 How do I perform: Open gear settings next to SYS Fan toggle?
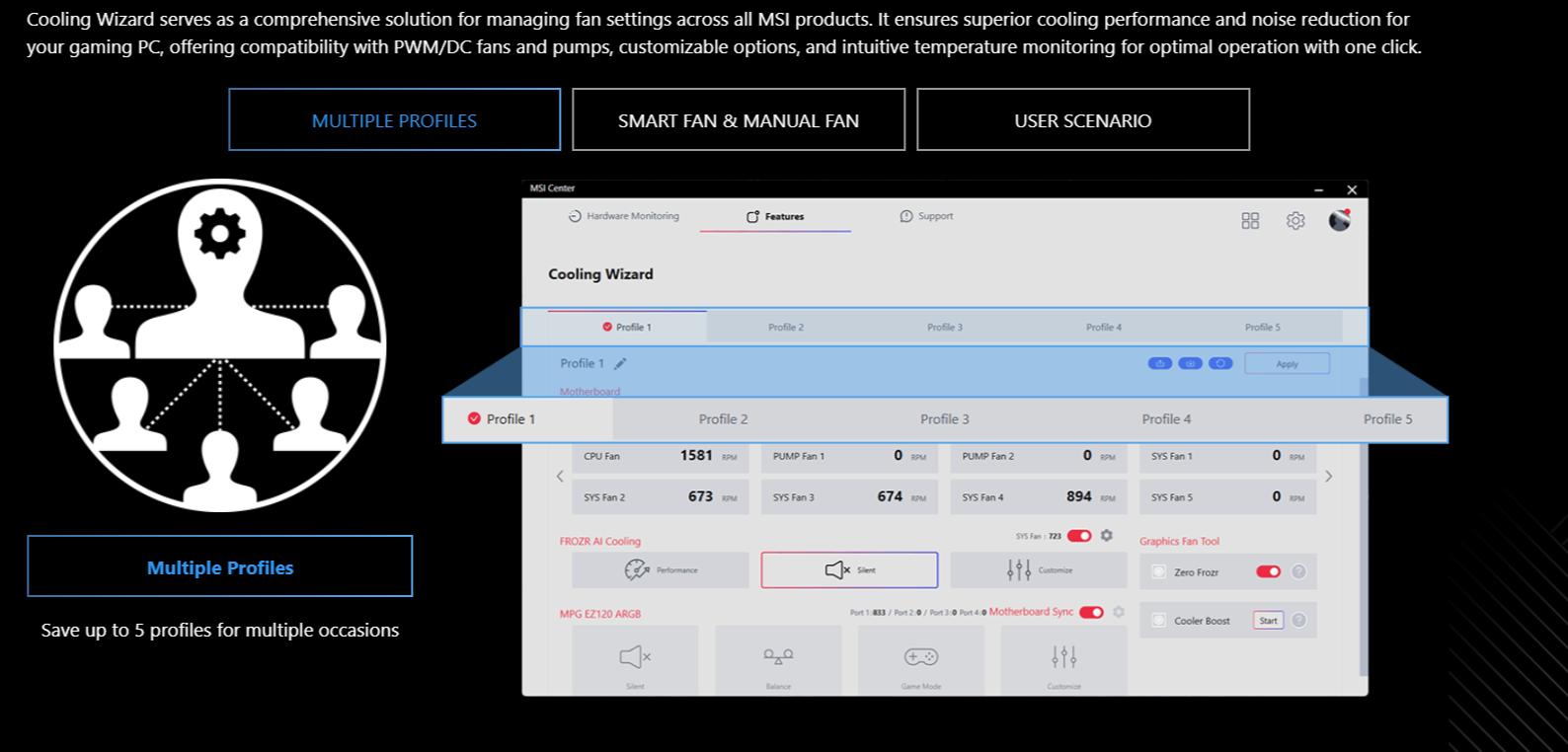(1107, 536)
